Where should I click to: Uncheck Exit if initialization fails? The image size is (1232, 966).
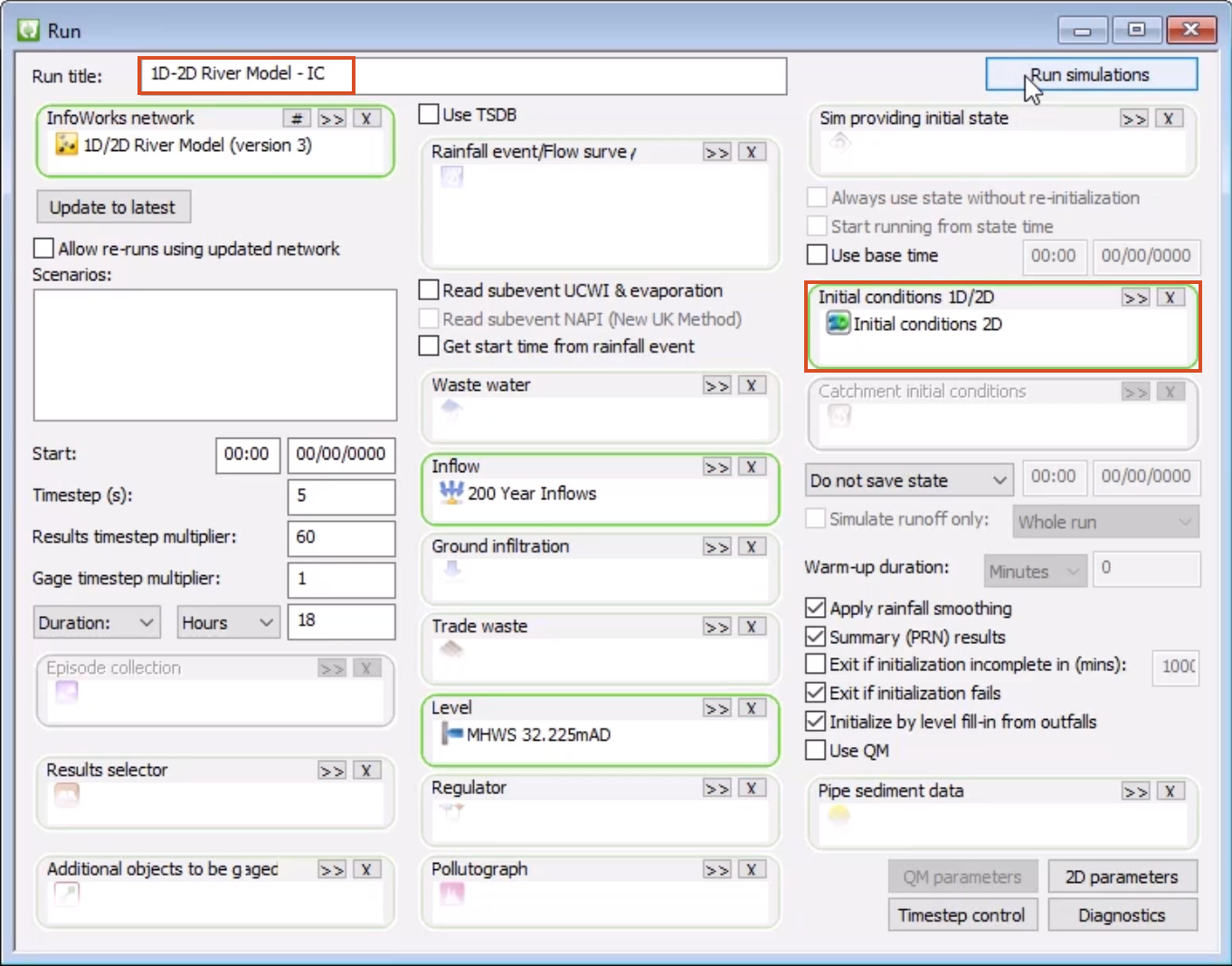pos(815,693)
